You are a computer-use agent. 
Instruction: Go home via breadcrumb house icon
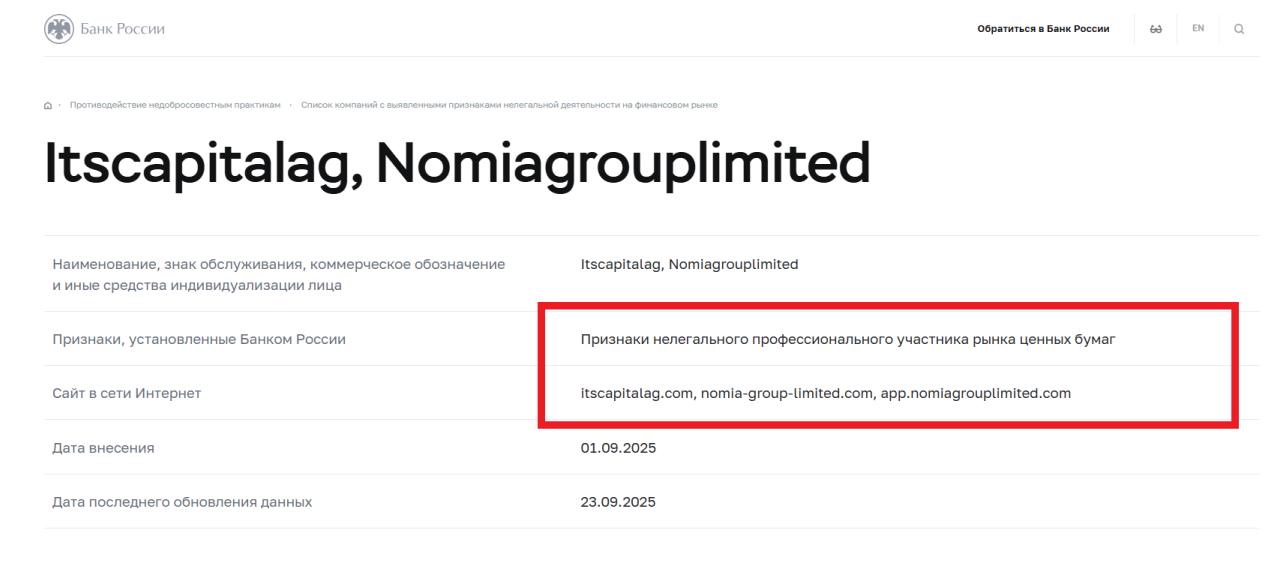(x=48, y=105)
